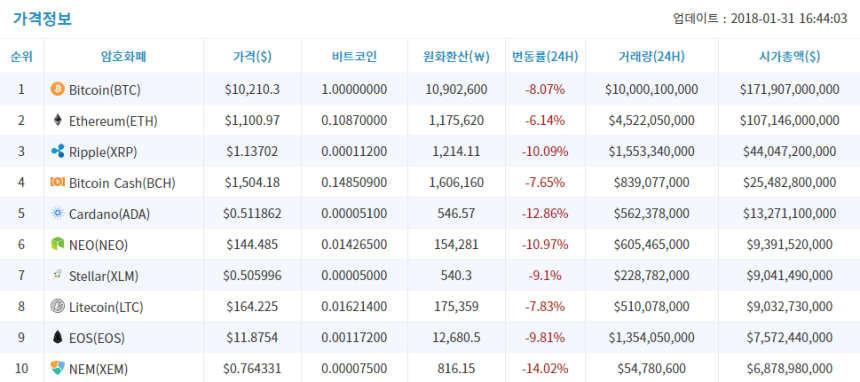This screenshot has height=382, width=860.
Task: Click Bitcoin volume $10,000,100,000
Action: point(652,89)
